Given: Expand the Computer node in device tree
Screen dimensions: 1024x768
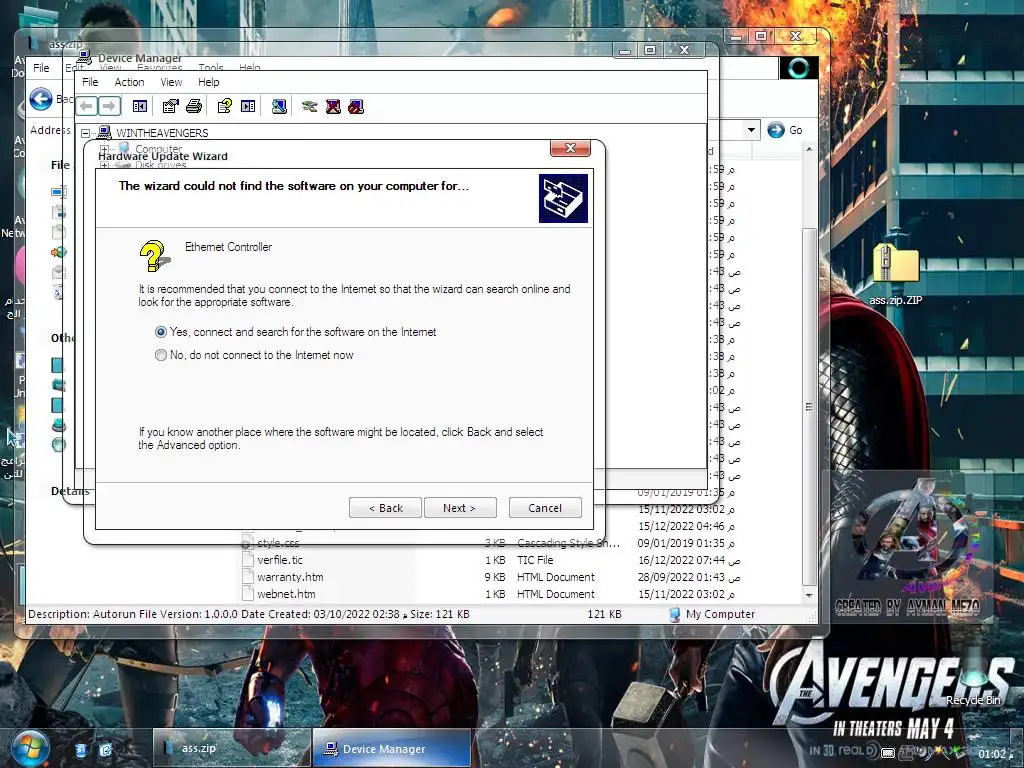Looking at the screenshot, I should point(104,150).
